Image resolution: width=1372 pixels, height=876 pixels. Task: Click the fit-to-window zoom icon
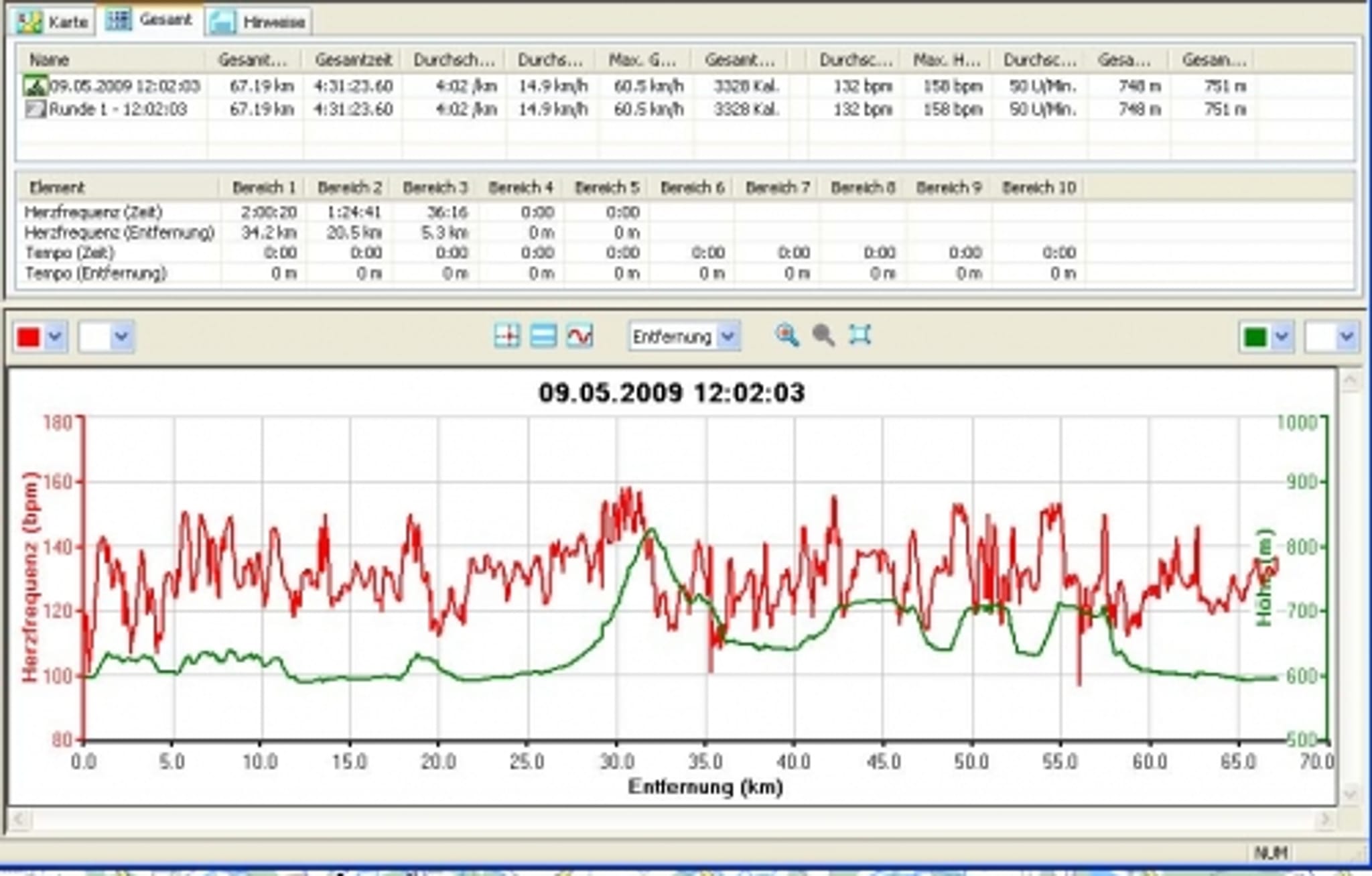point(860,335)
